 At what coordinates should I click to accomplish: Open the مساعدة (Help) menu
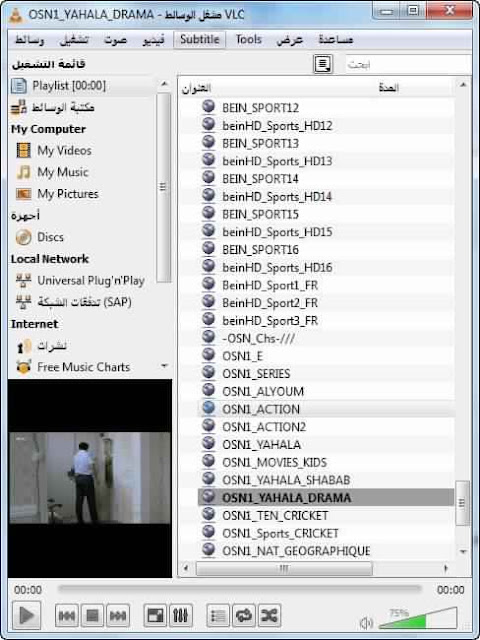[336, 40]
